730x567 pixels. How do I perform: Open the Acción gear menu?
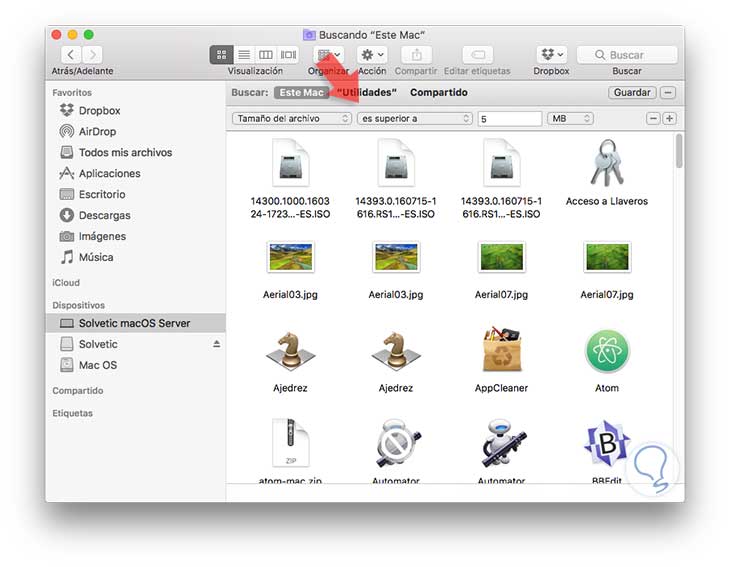372,55
